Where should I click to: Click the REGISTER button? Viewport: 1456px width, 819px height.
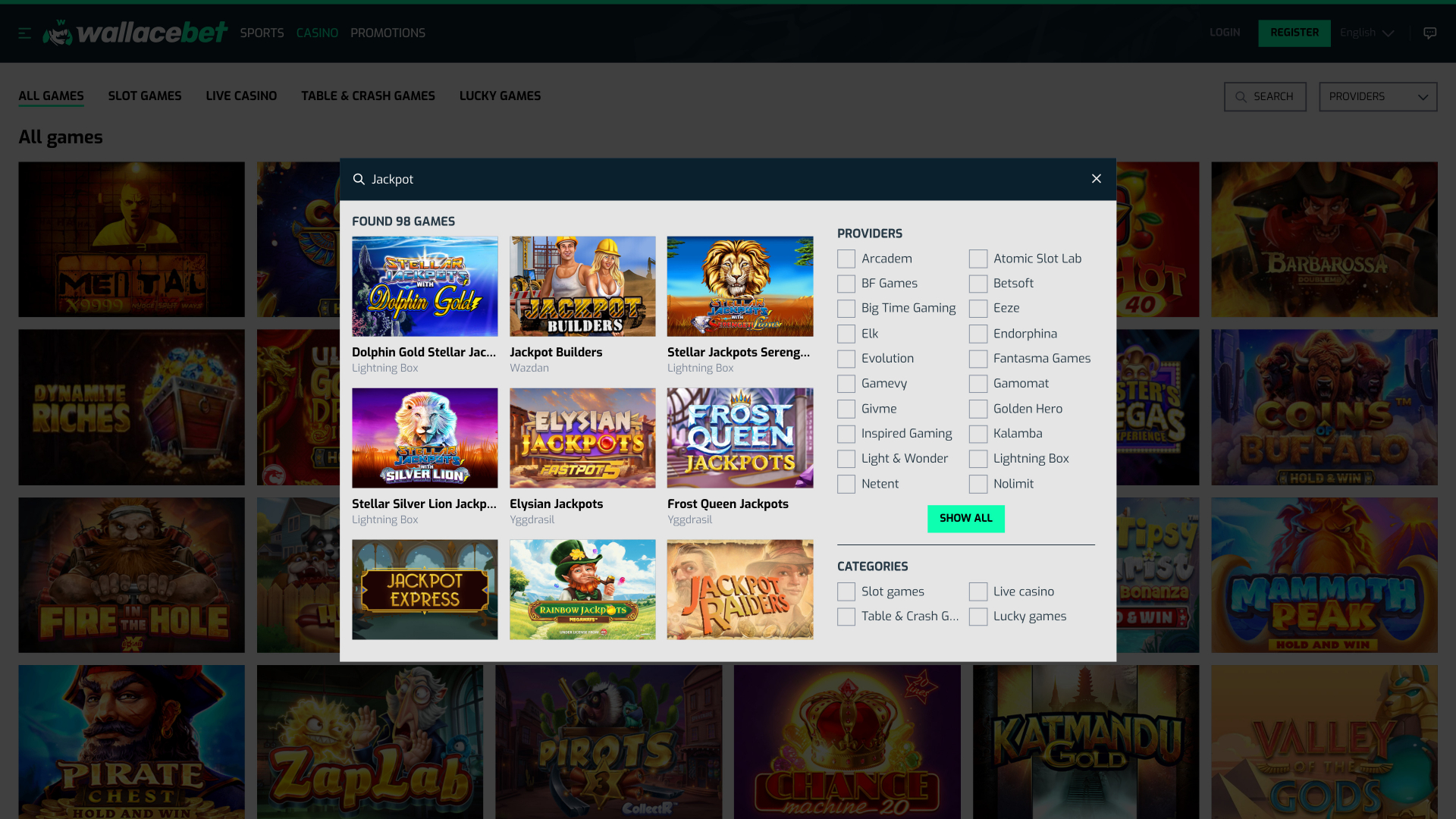[1294, 33]
